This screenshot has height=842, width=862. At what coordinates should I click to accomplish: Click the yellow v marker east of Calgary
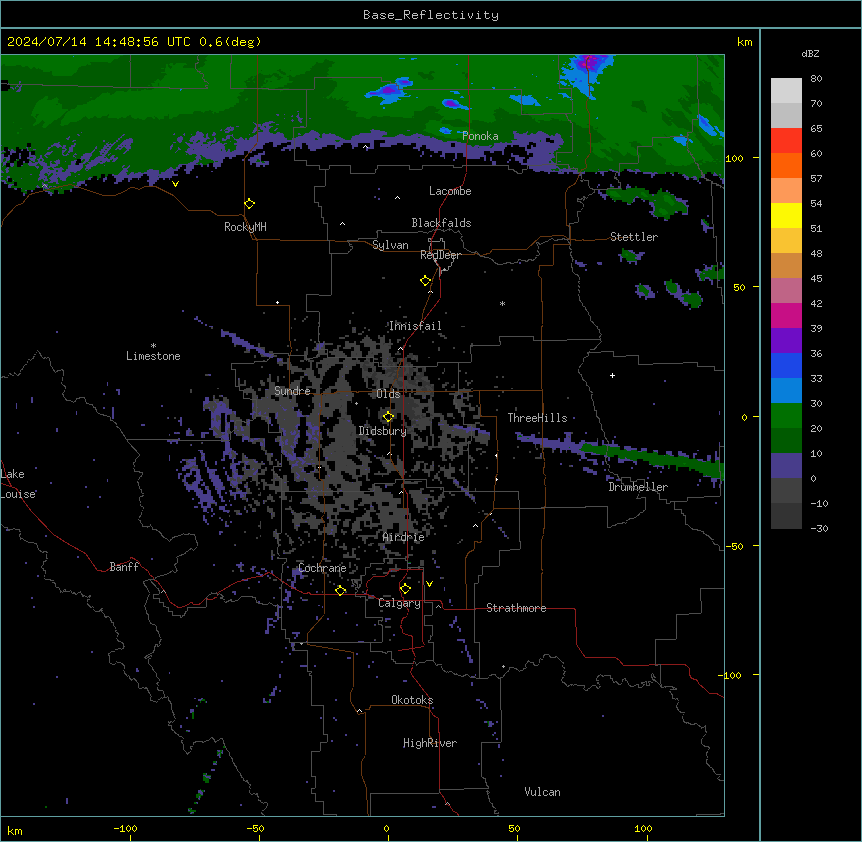pyautogui.click(x=429, y=584)
